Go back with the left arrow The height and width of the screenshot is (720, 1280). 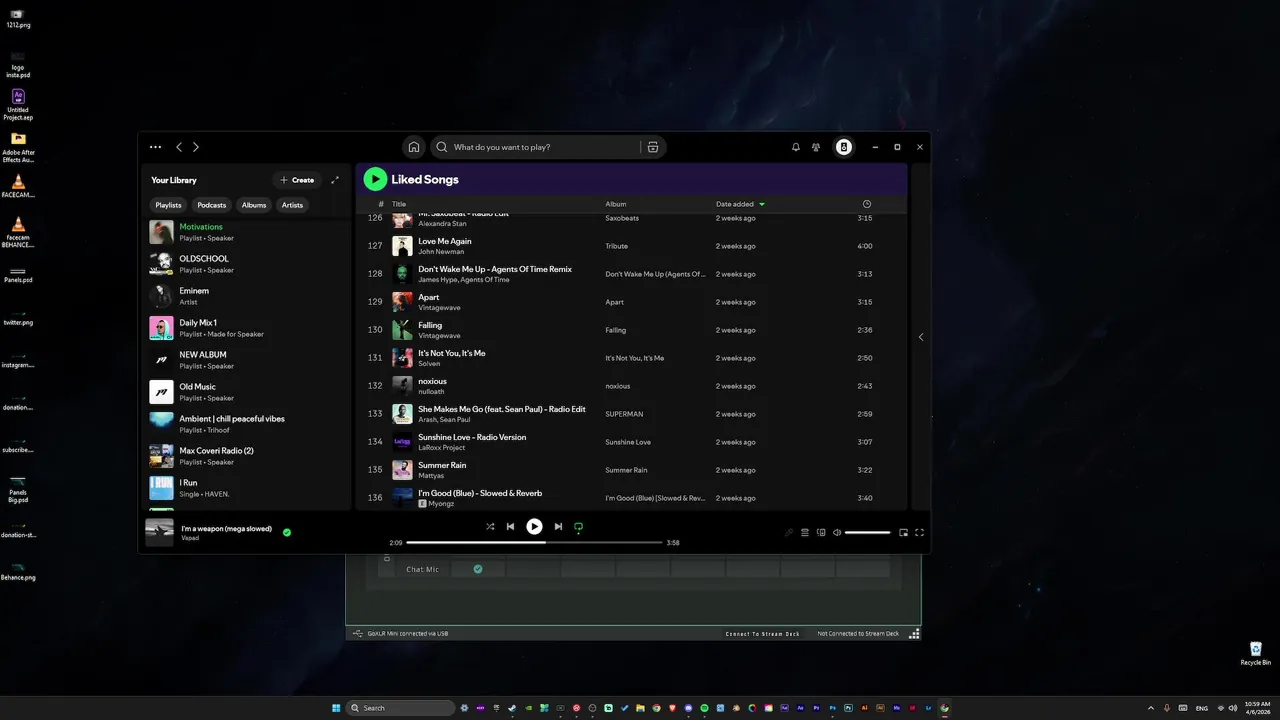(179, 147)
